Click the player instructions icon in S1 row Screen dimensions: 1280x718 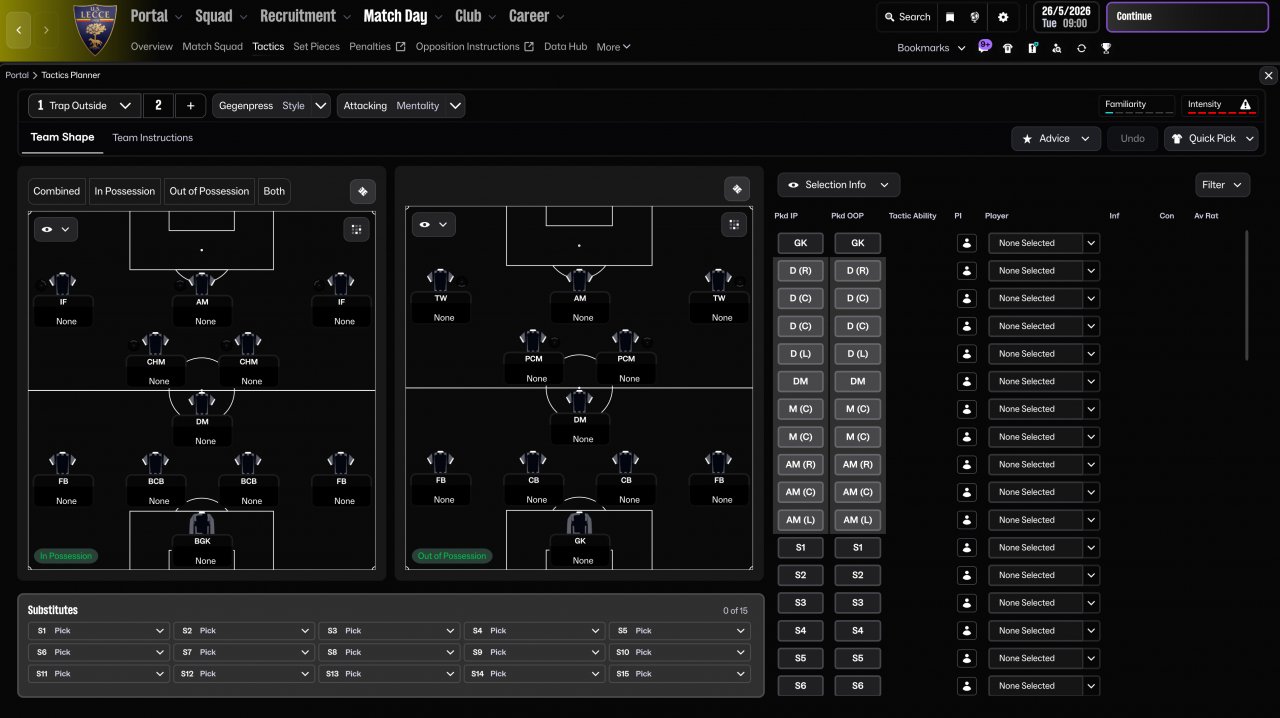[x=966, y=548]
